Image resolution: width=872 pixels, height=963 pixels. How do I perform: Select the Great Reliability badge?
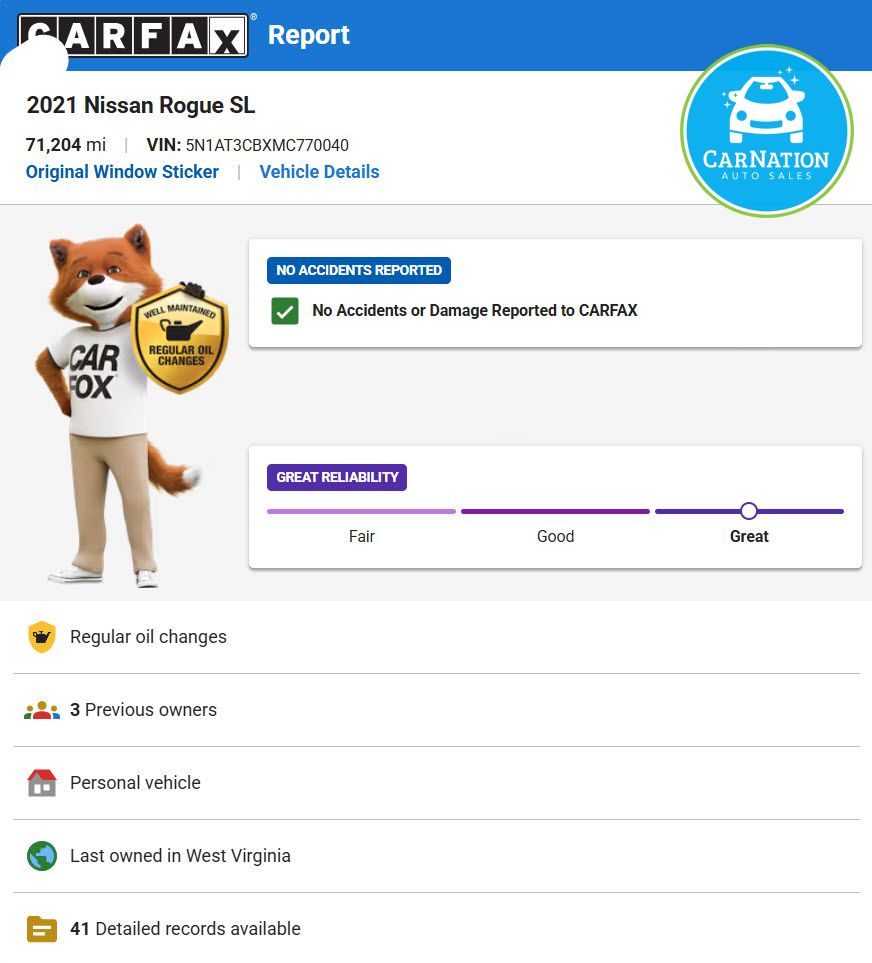point(337,477)
